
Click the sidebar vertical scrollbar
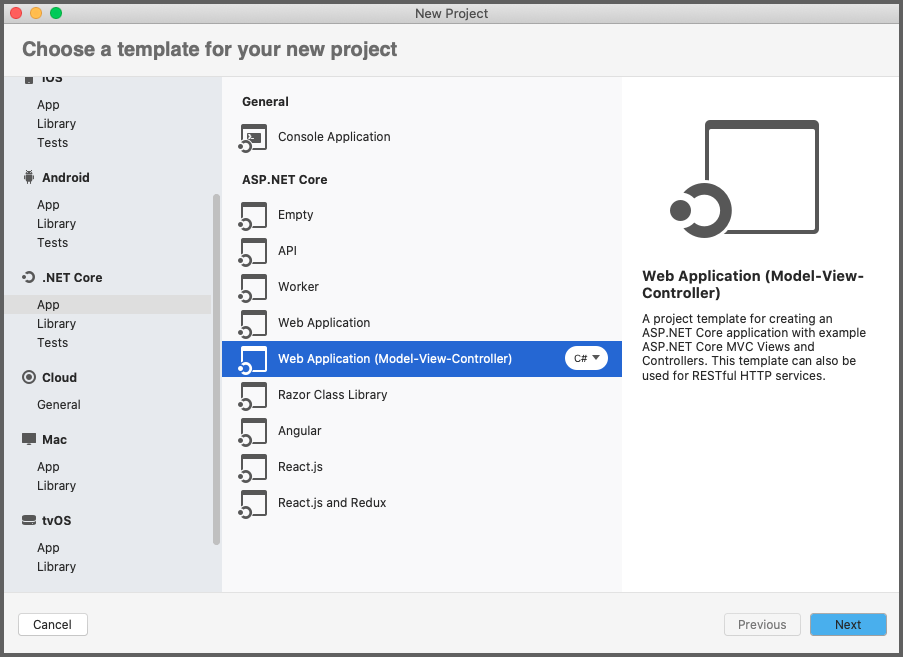217,369
